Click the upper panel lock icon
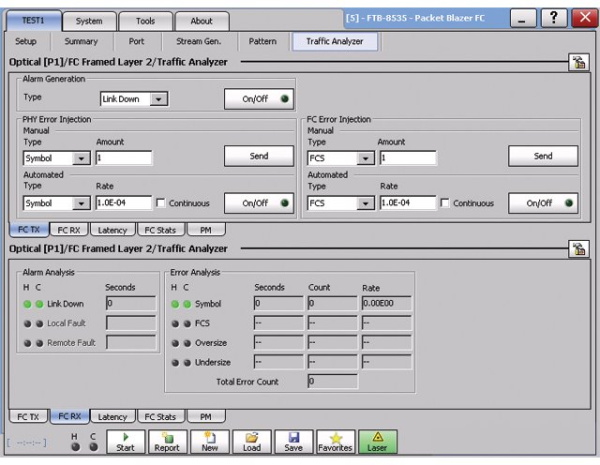 tap(577, 63)
